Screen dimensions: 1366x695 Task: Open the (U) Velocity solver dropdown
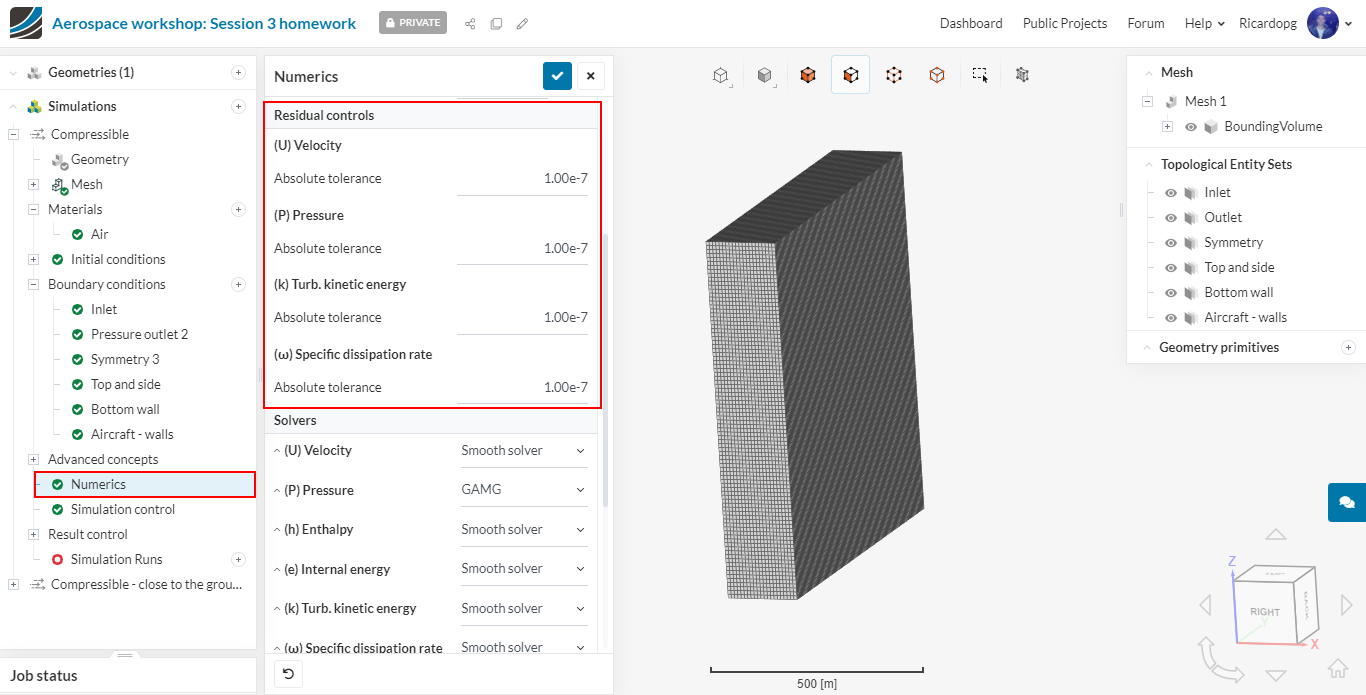[x=522, y=451]
